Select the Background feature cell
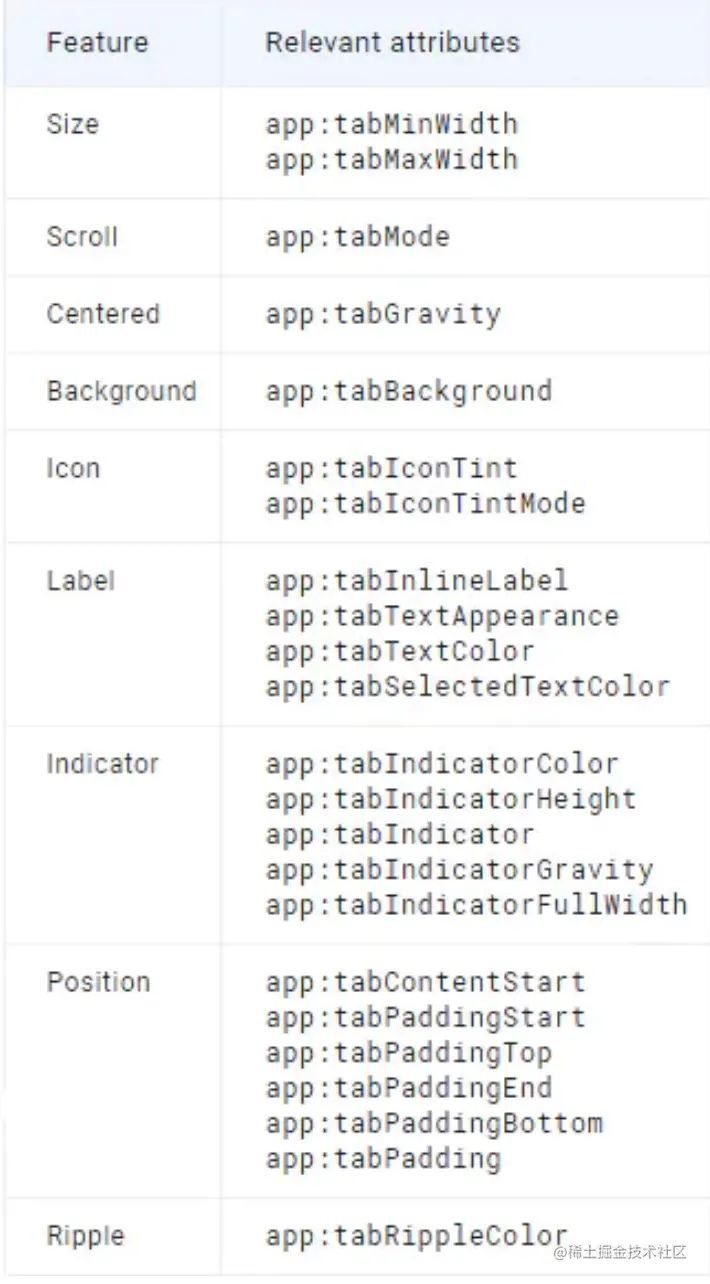Image resolution: width=710 pixels, height=1284 pixels. click(x=121, y=391)
